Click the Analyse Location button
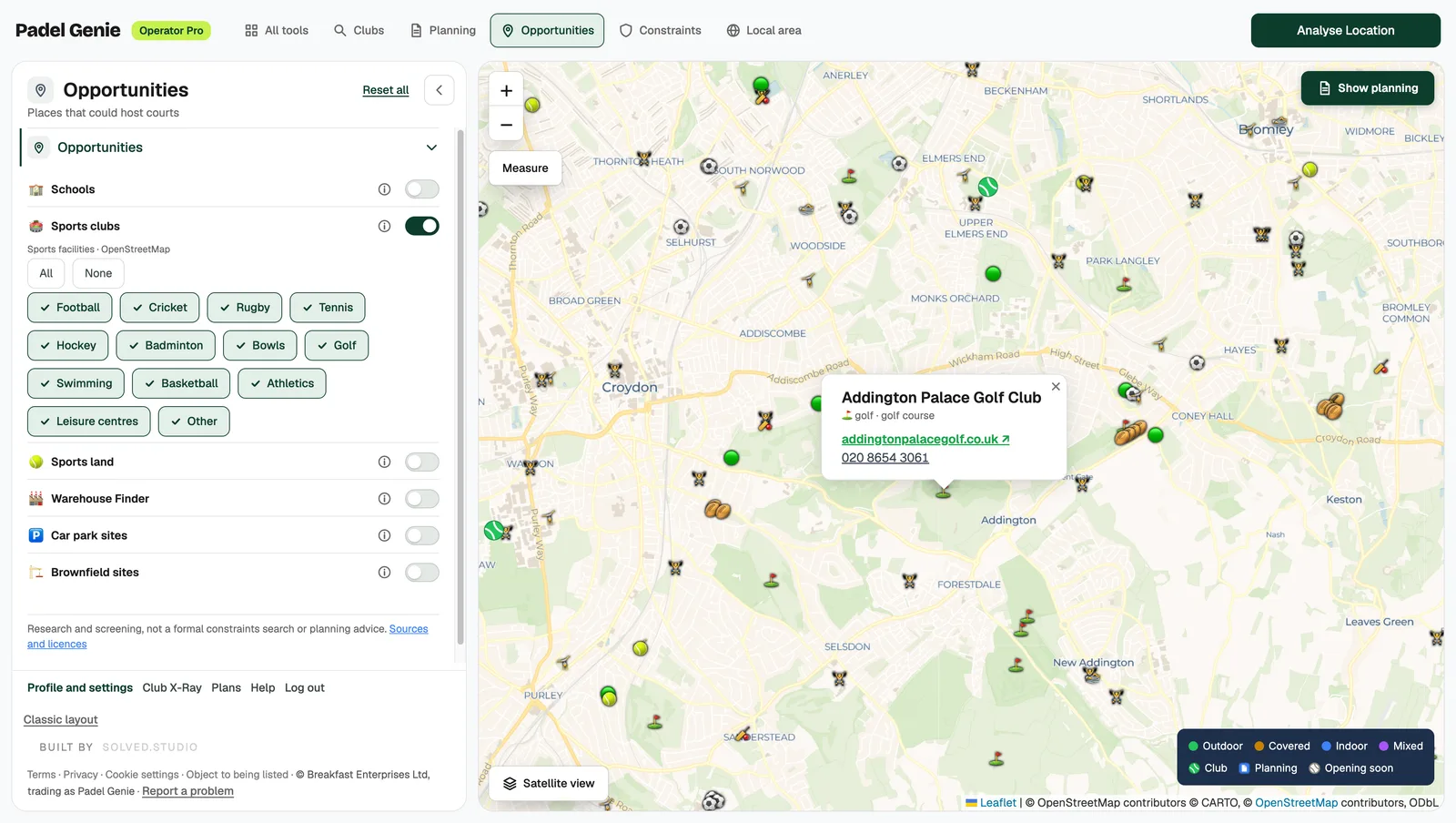 pos(1345,30)
